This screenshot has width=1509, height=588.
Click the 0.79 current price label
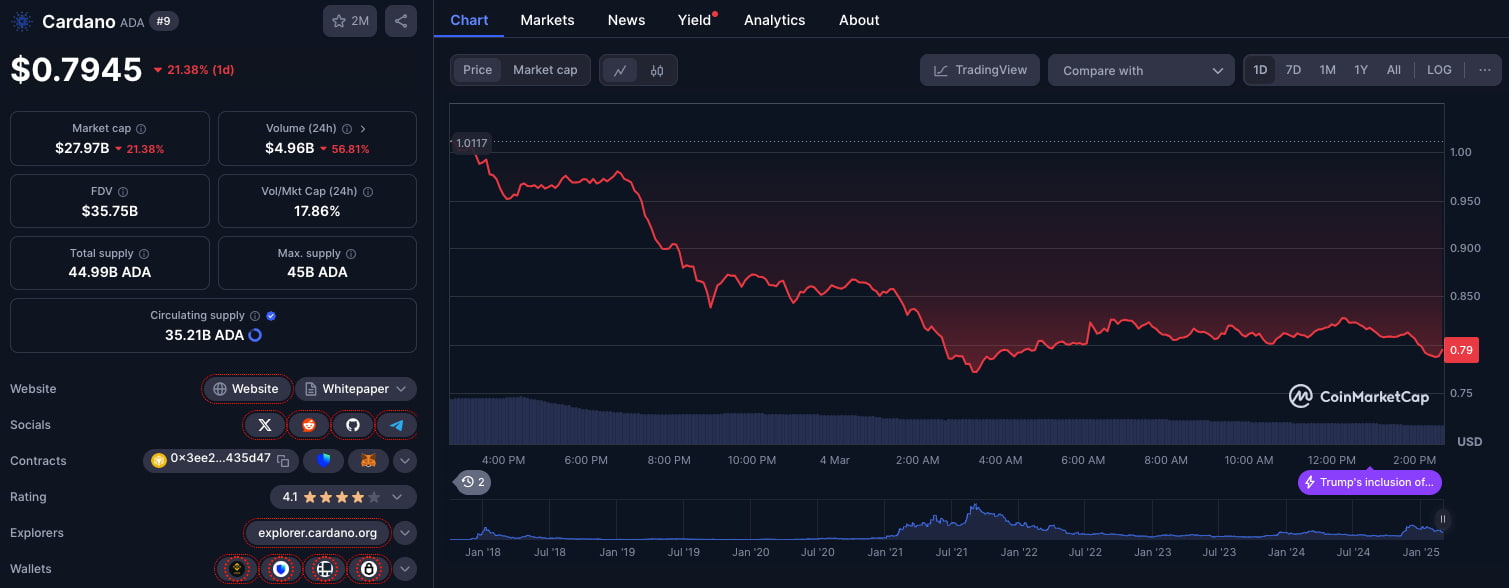click(1462, 350)
